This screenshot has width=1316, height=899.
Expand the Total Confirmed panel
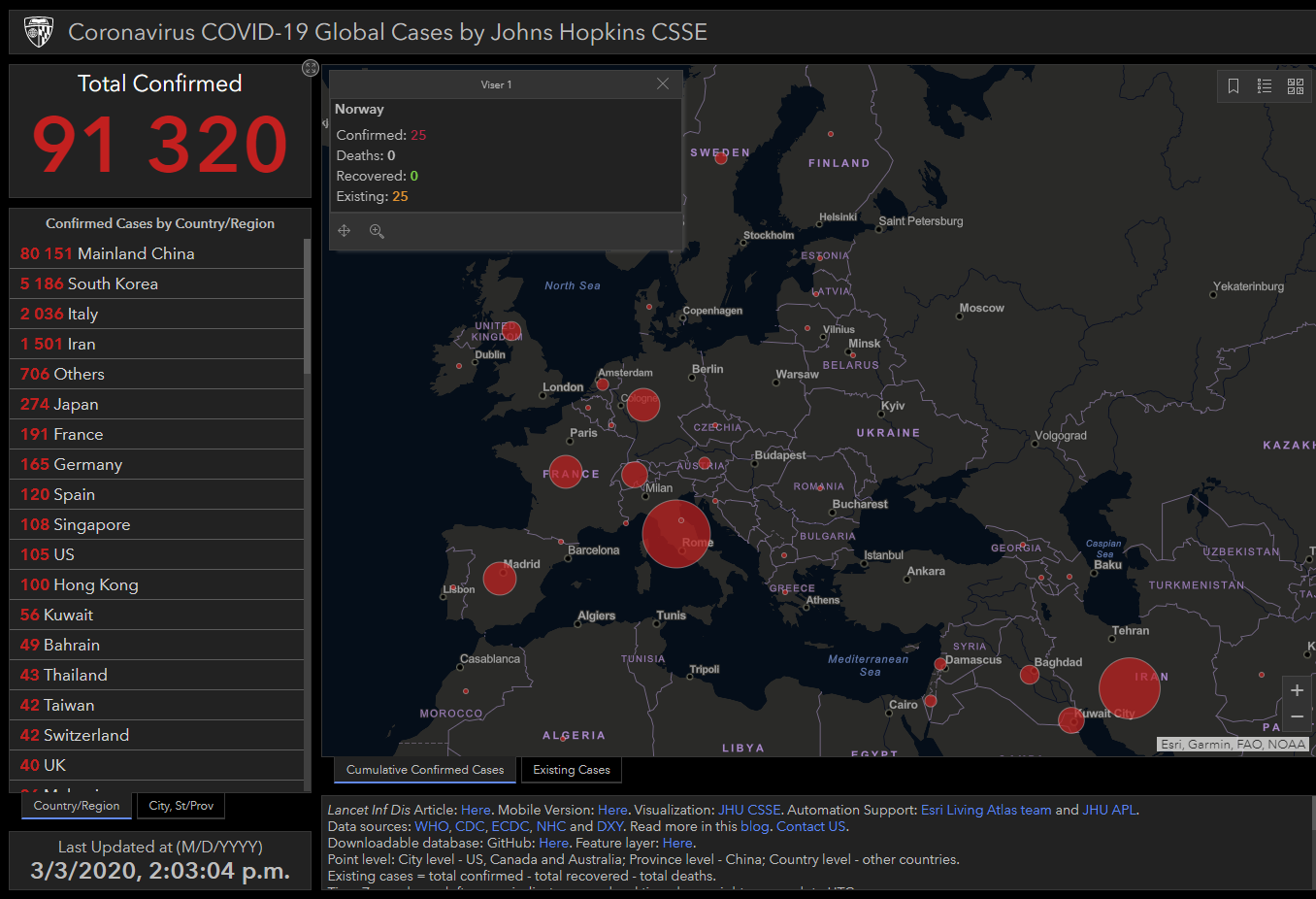[x=311, y=68]
